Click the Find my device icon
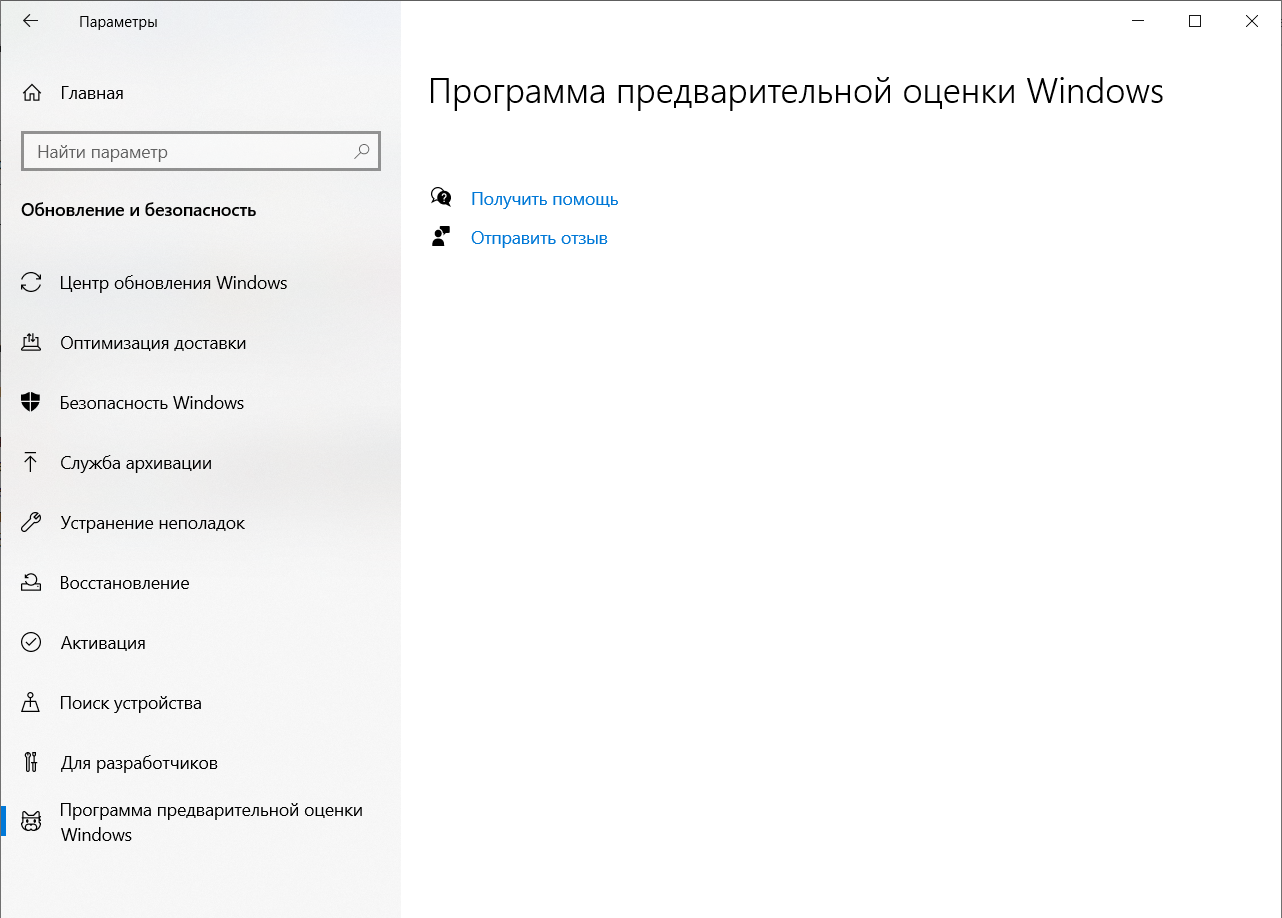The width and height of the screenshot is (1282, 918). [31, 703]
